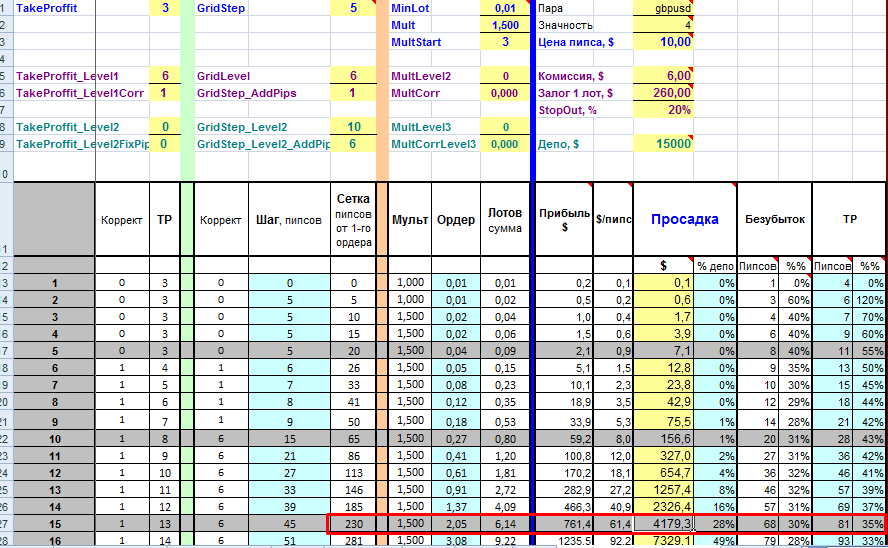Viewport: 888px width, 548px height.
Task: Click the Пара label cell
Action: 550,8
